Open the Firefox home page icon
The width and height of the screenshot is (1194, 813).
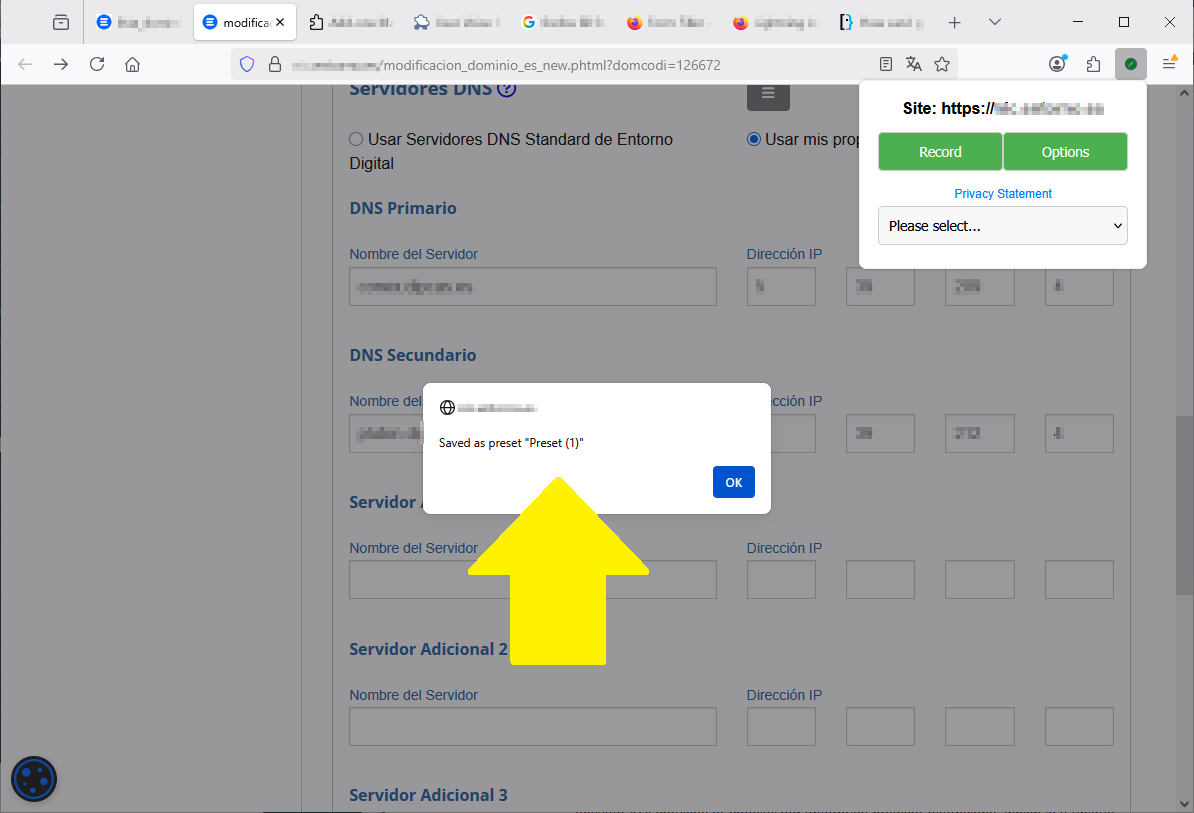tap(132, 64)
